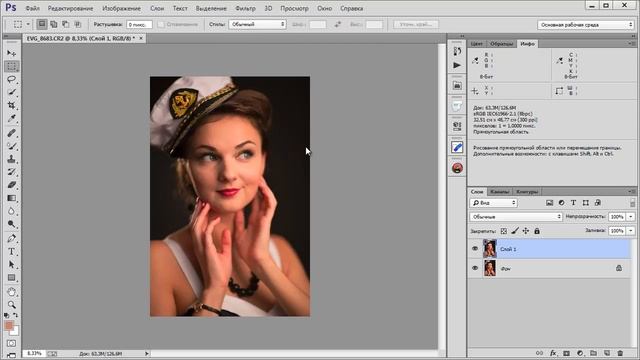640x360 pixels.
Task: Open the Файл menu
Action: [x=33, y=8]
